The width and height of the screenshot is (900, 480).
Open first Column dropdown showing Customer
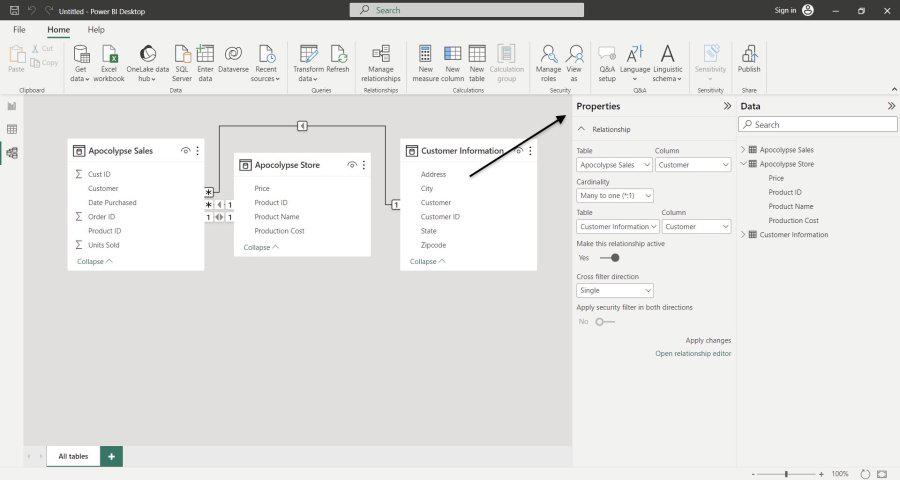(693, 165)
